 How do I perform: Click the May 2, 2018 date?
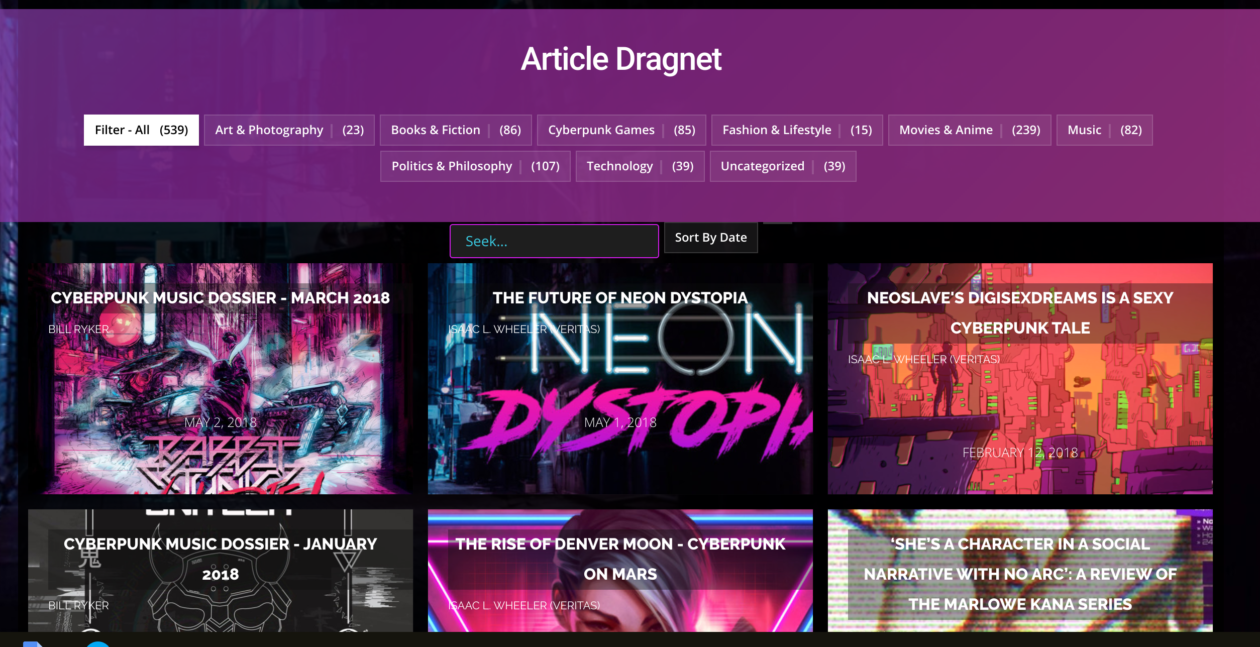coord(220,422)
